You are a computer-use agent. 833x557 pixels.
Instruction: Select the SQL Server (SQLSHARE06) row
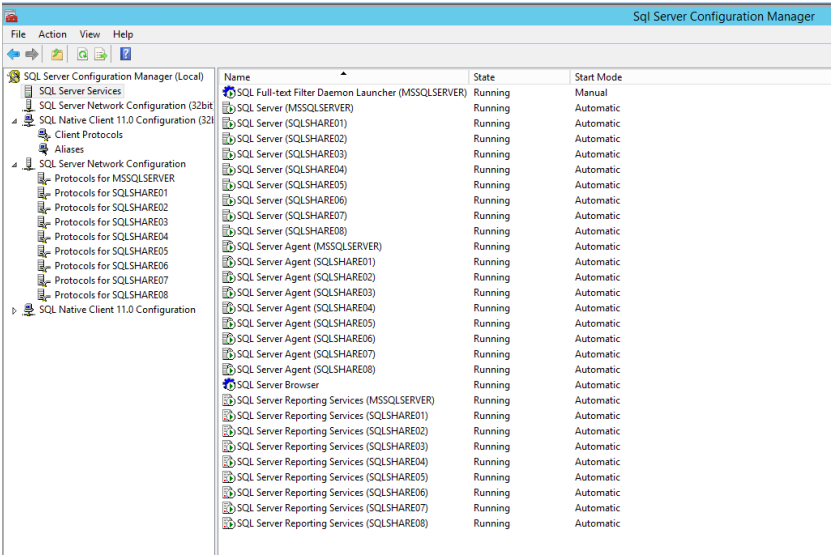421,200
